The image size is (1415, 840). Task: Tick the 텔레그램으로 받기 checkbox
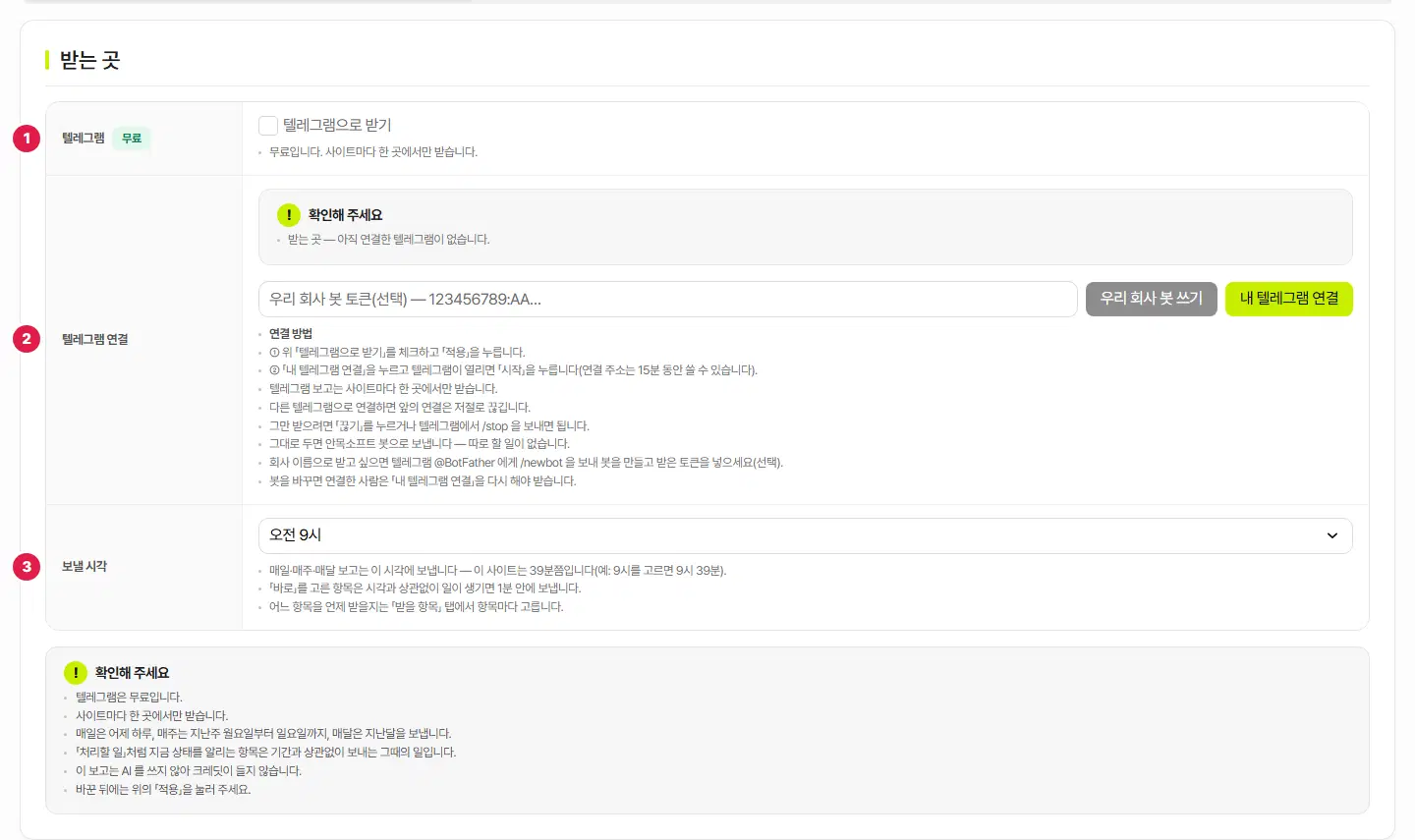pos(267,125)
